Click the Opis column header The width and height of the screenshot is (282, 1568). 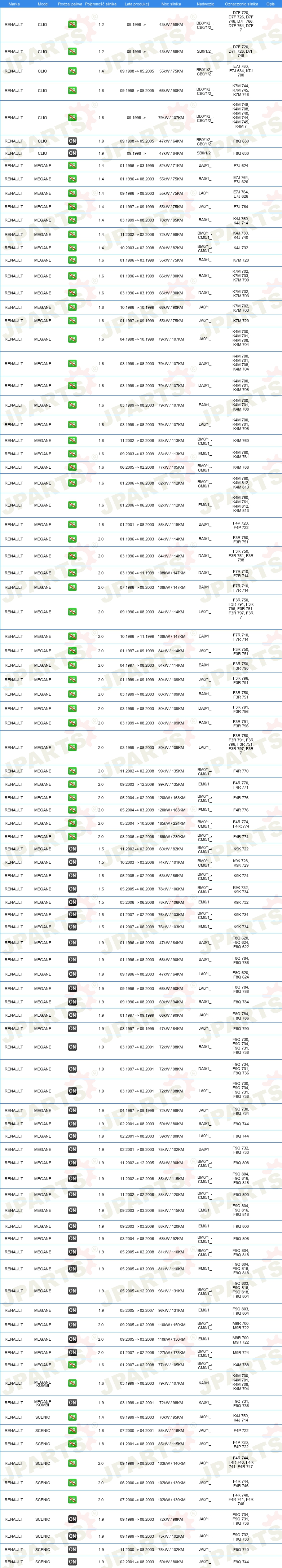click(x=270, y=4)
